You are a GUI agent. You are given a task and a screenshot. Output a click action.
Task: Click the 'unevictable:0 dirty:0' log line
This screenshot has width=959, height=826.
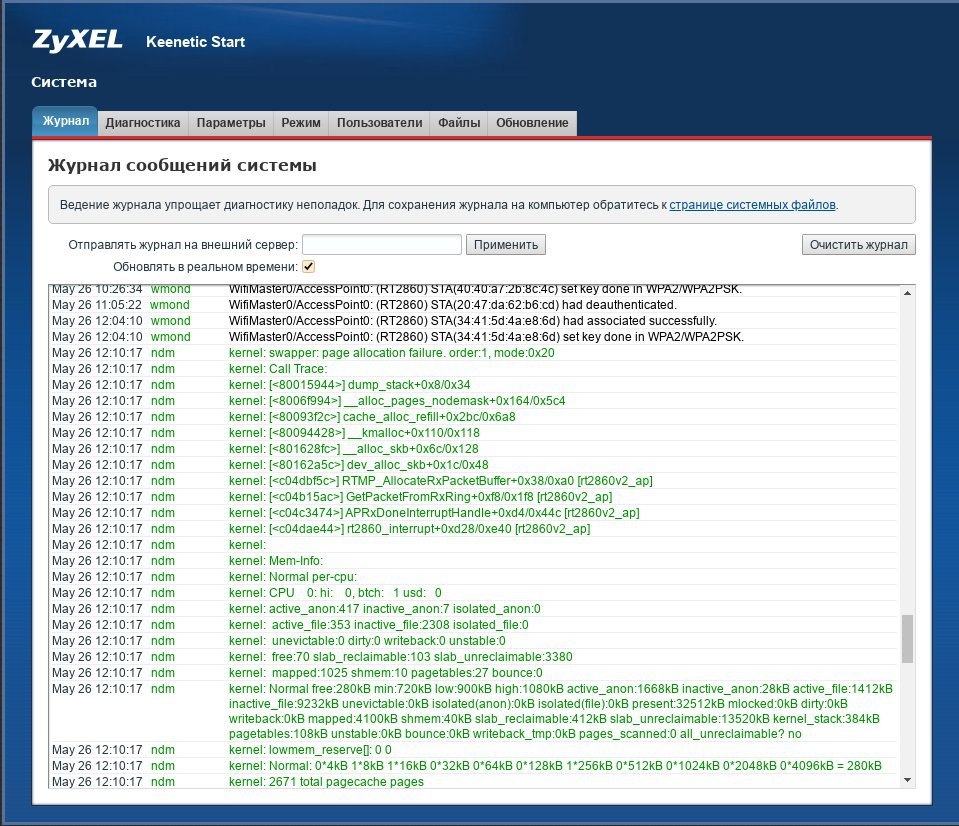point(474,640)
